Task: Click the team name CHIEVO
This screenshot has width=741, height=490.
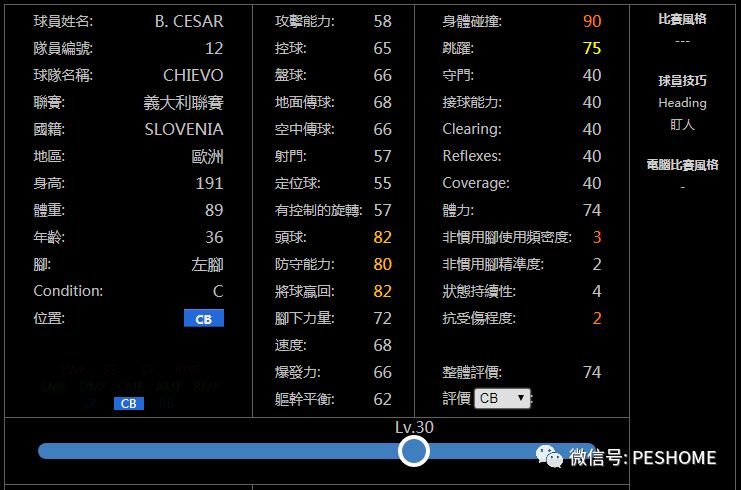Action: pos(193,75)
